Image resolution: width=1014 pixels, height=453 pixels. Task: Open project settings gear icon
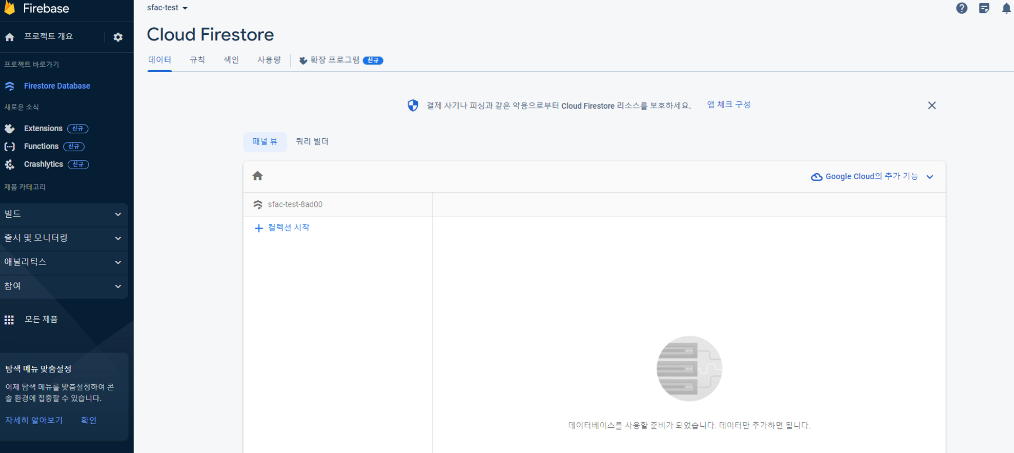click(x=118, y=38)
